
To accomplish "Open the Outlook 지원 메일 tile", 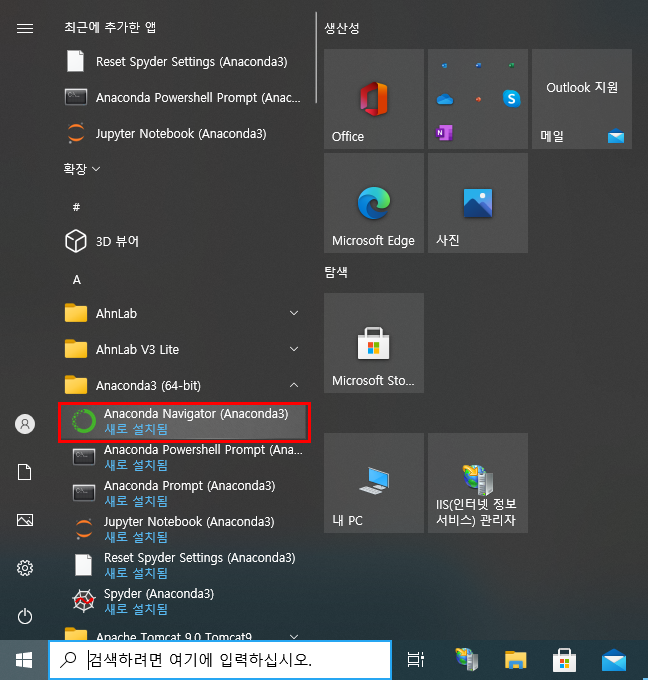I will click(582, 99).
